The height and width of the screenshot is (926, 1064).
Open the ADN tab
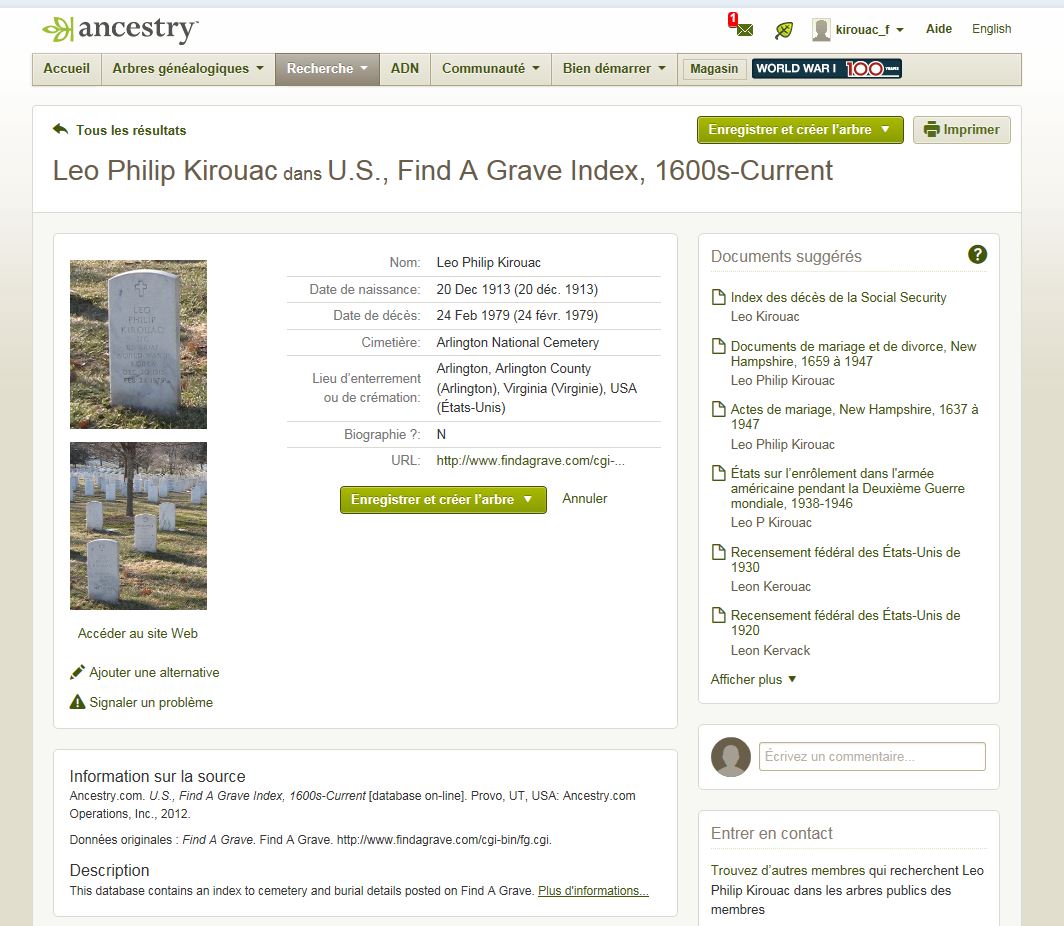tap(405, 69)
